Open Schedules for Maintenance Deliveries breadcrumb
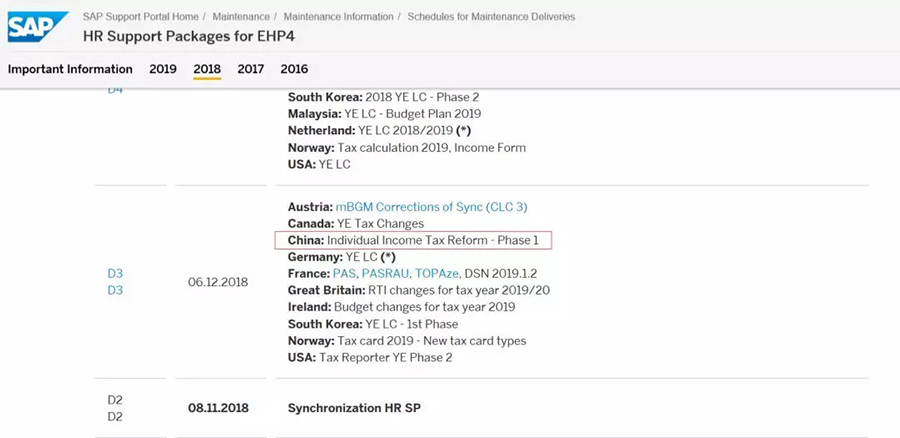900x438 pixels. click(491, 17)
